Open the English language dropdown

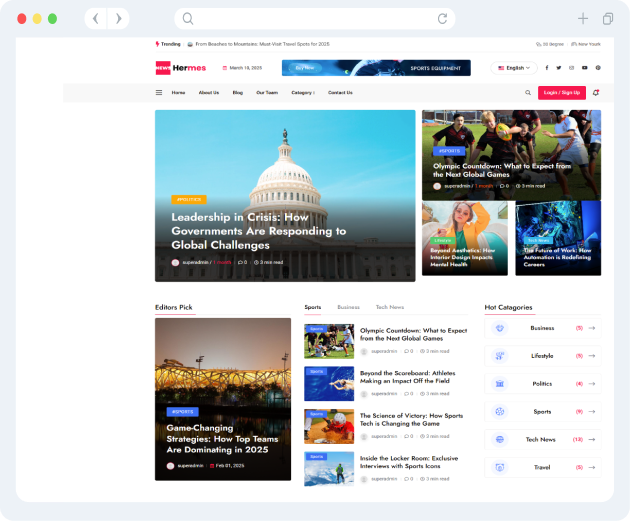coord(514,68)
